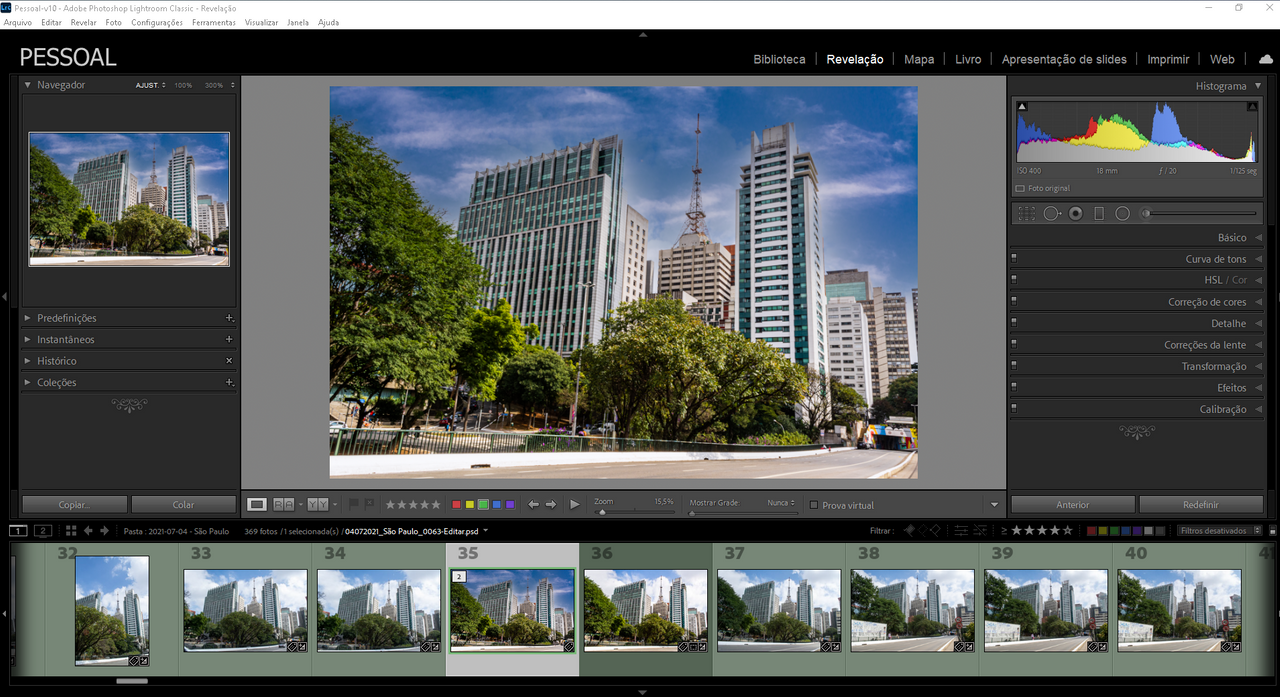Viewport: 1280px width, 697px height.
Task: Click the Copiar button
Action: [x=74, y=505]
